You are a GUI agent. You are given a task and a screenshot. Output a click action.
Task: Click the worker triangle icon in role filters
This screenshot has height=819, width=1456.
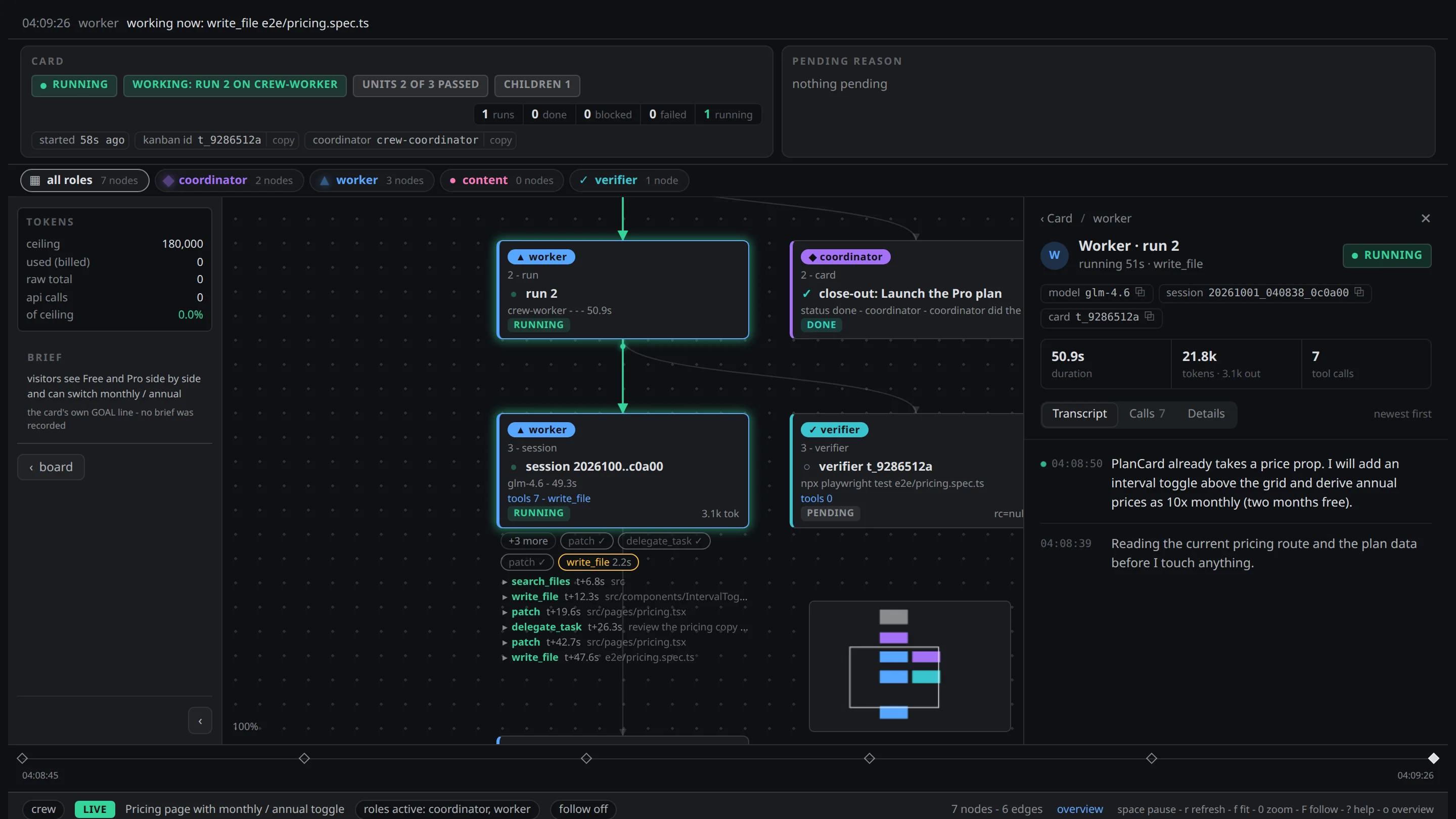pos(325,180)
